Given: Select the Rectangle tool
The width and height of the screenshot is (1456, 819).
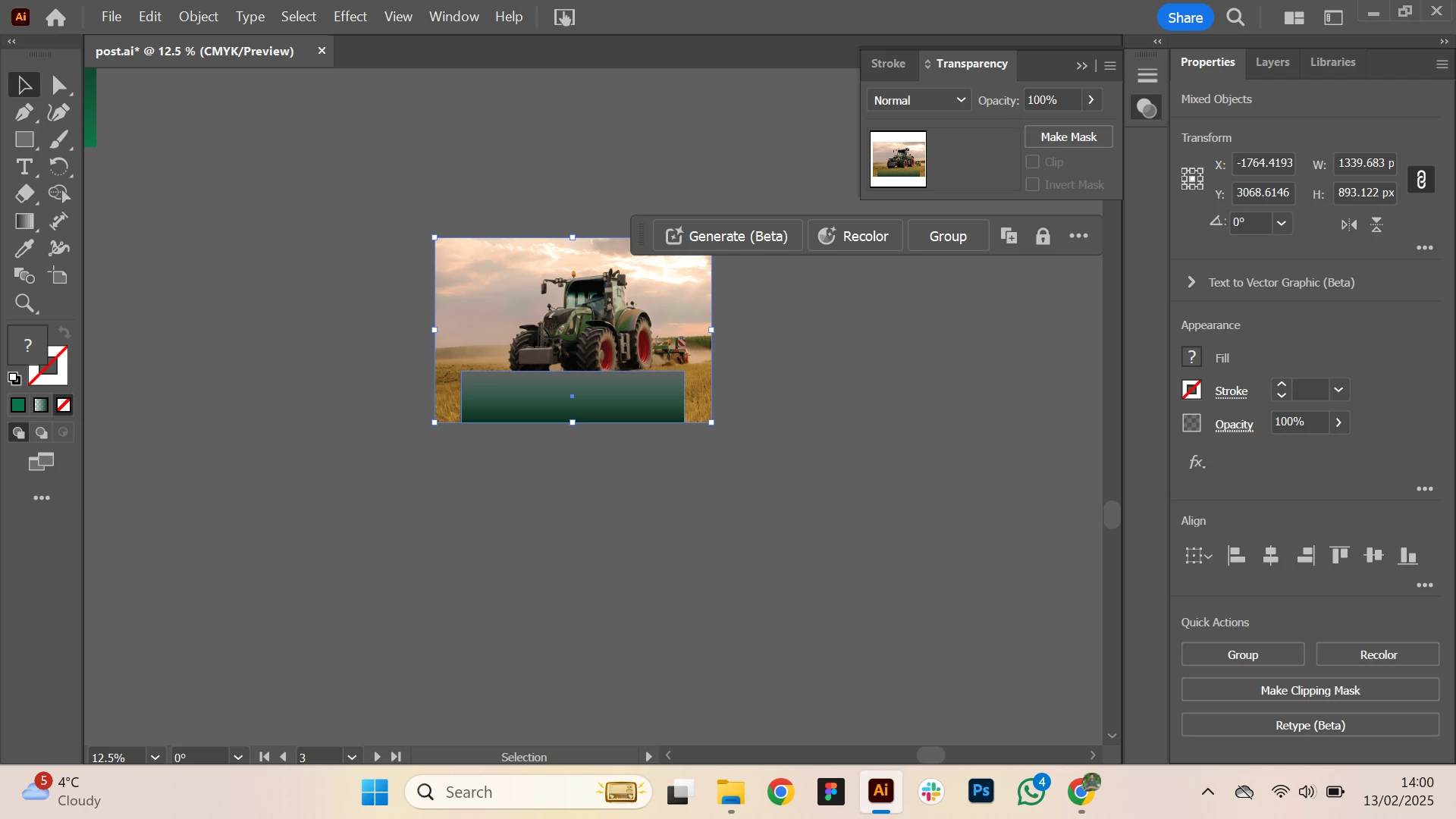Looking at the screenshot, I should [x=24, y=140].
